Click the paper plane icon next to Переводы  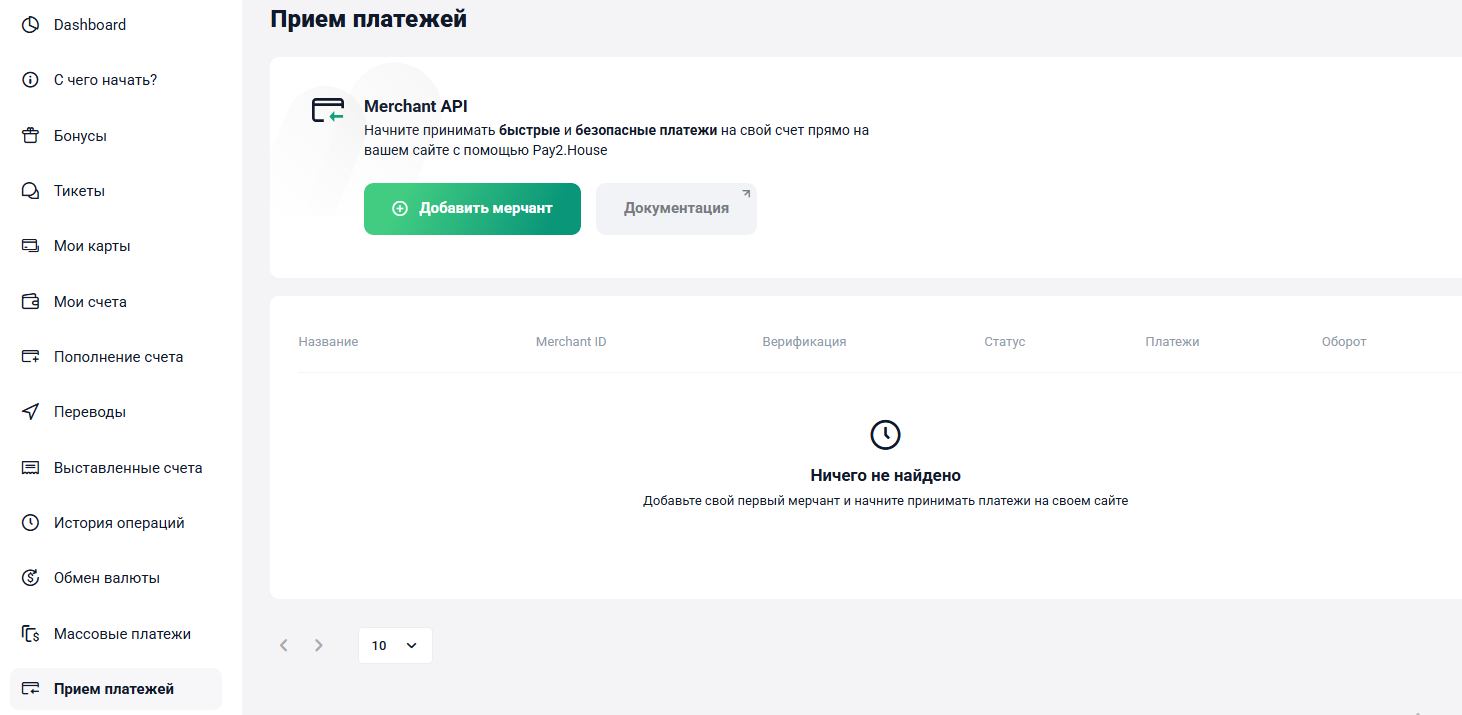(30, 412)
